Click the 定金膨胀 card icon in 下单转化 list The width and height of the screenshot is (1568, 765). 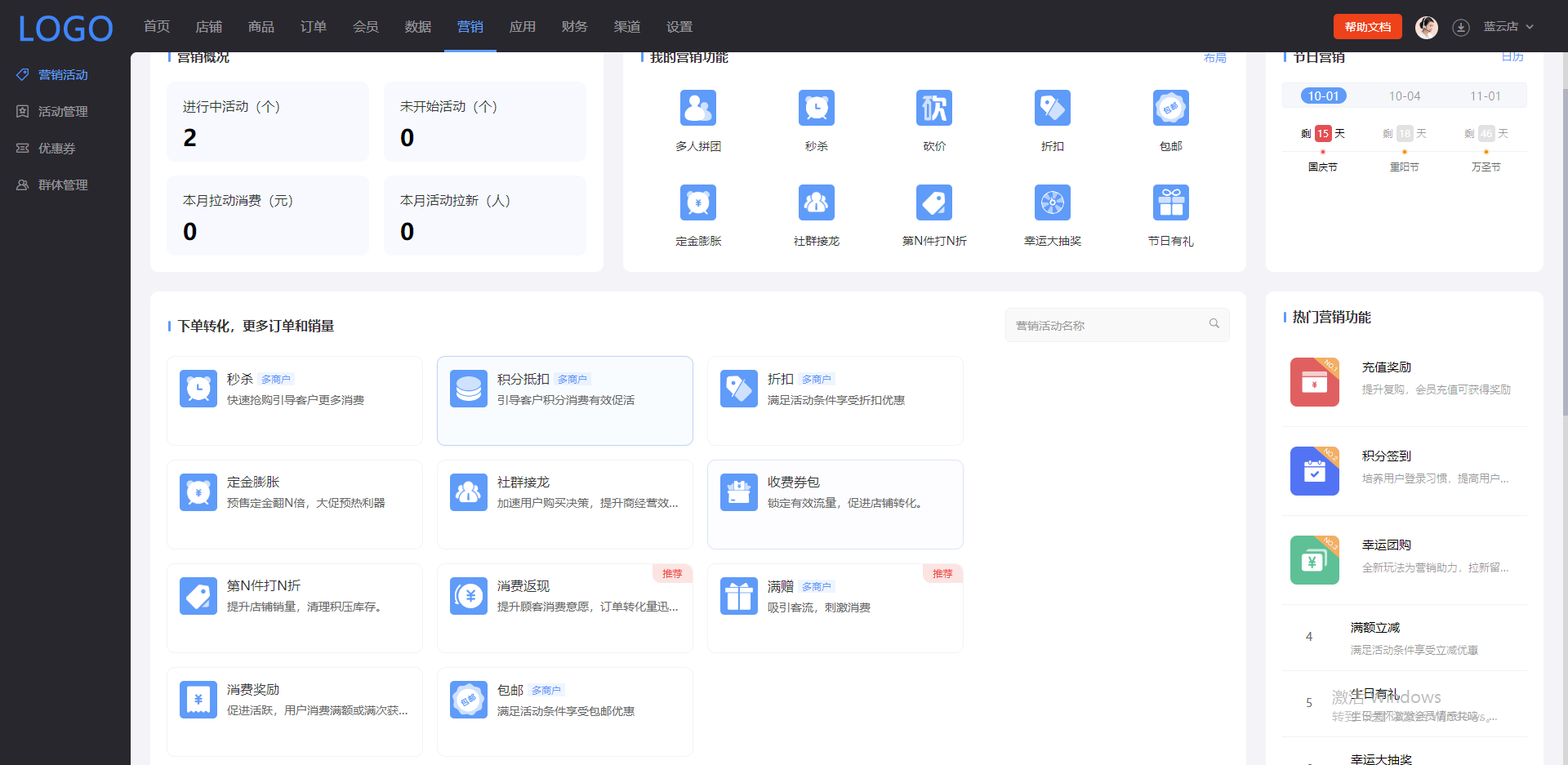pos(198,492)
